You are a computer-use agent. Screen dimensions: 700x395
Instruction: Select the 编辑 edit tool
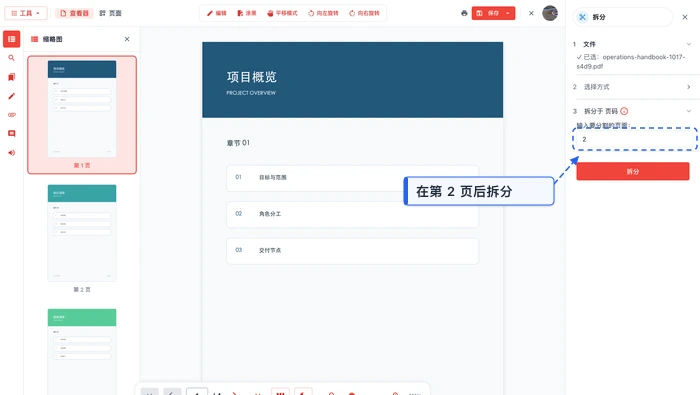[217, 13]
